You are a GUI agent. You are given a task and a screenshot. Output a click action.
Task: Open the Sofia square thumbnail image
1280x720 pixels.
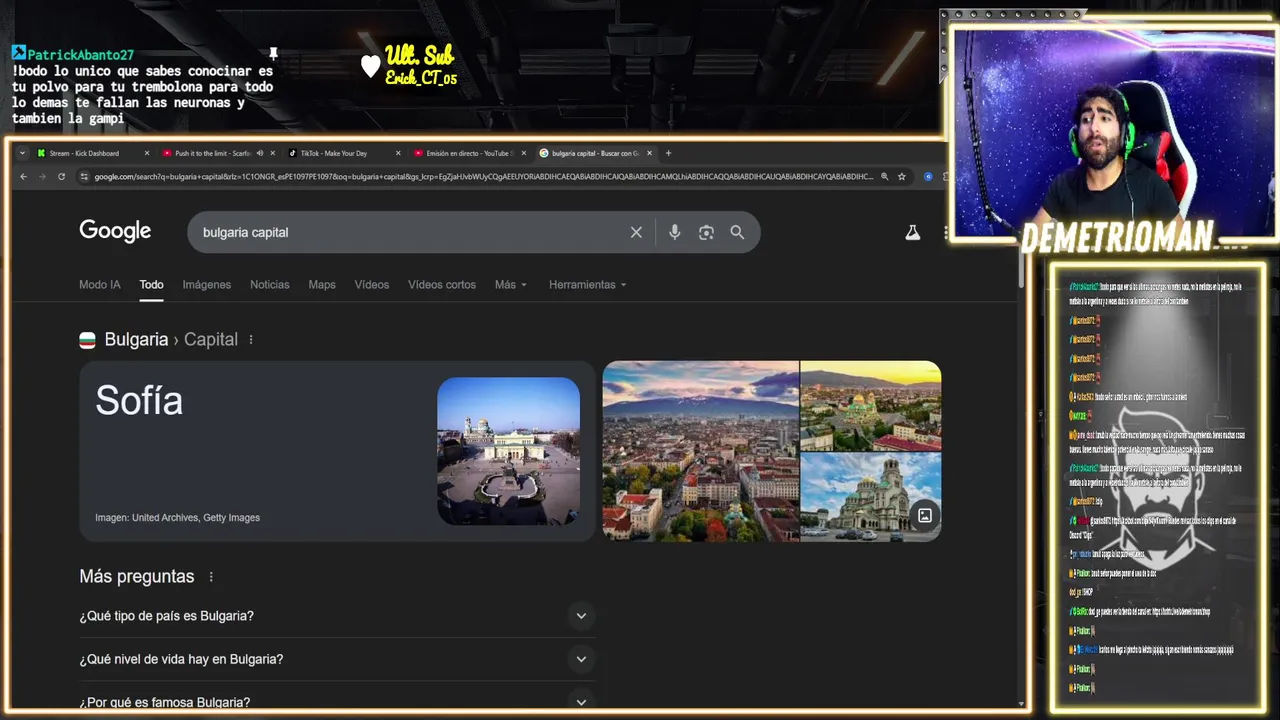[x=508, y=451]
